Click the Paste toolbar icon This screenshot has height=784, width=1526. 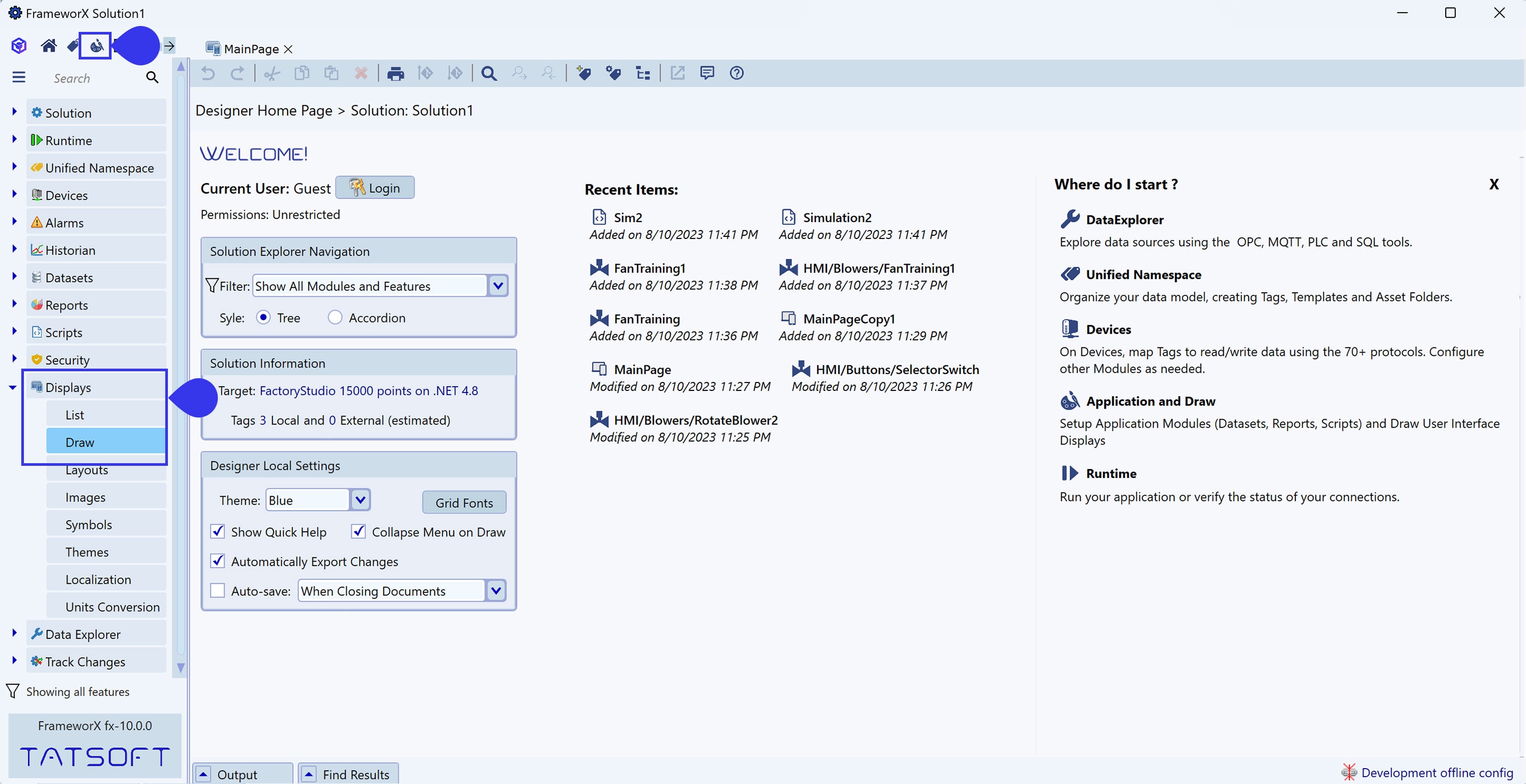click(331, 73)
